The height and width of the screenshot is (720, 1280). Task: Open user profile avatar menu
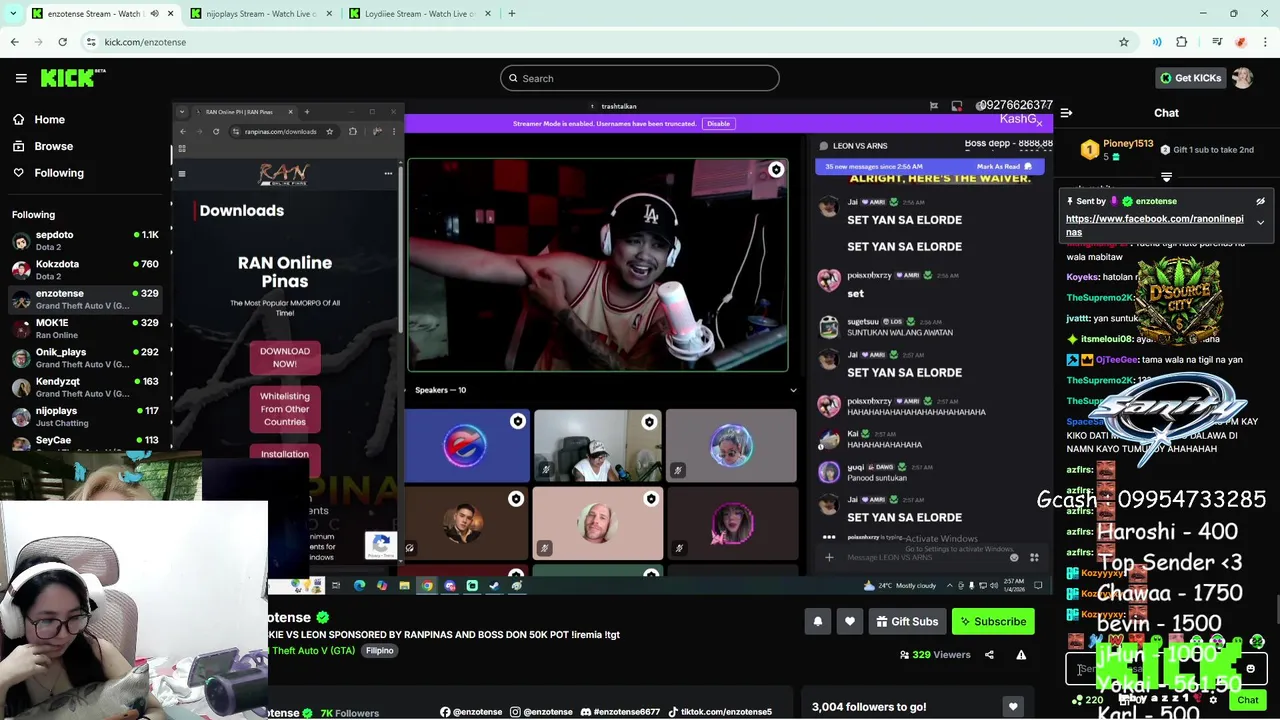[x=1242, y=78]
